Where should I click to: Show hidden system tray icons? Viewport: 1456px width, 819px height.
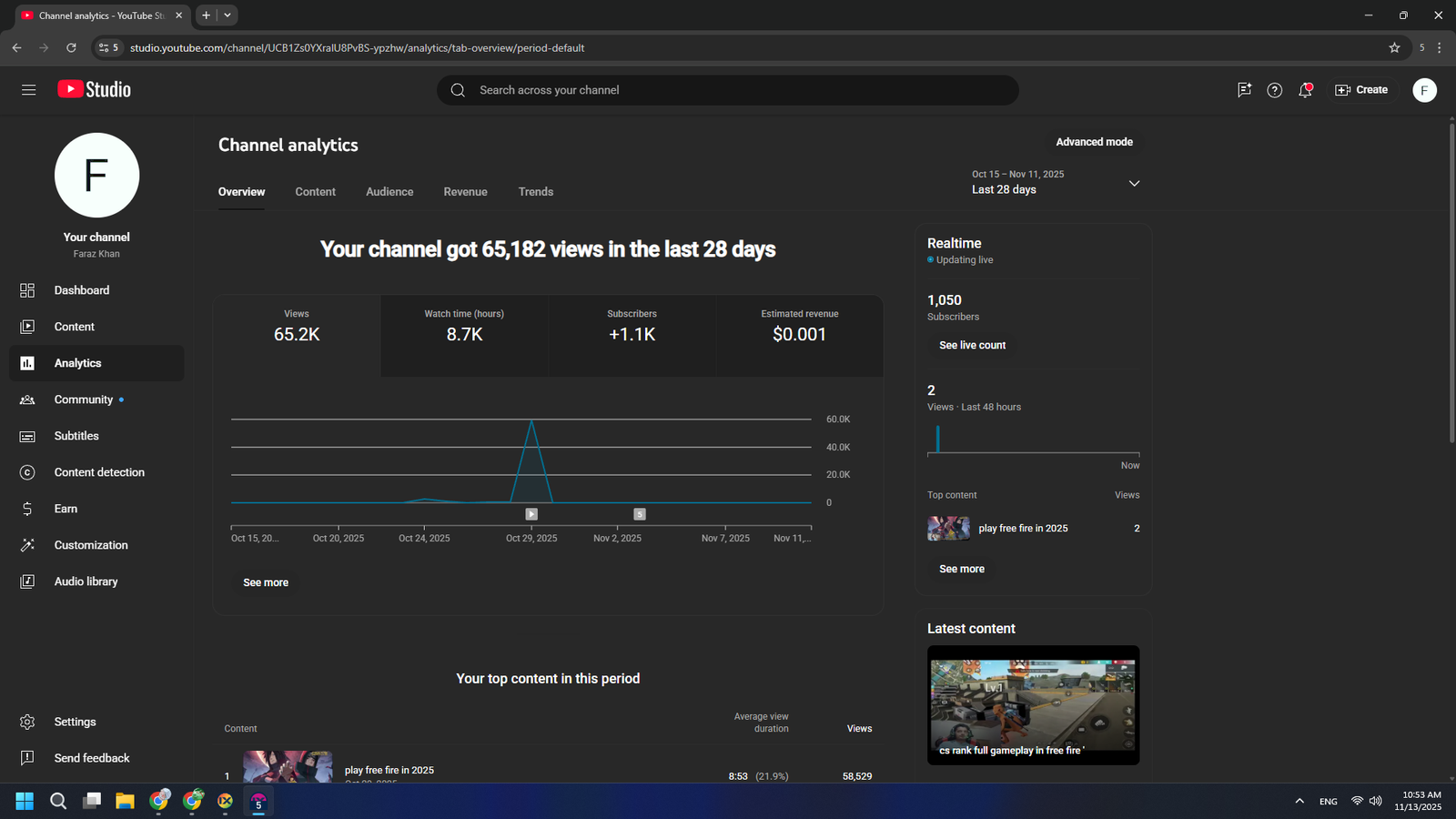1299,801
